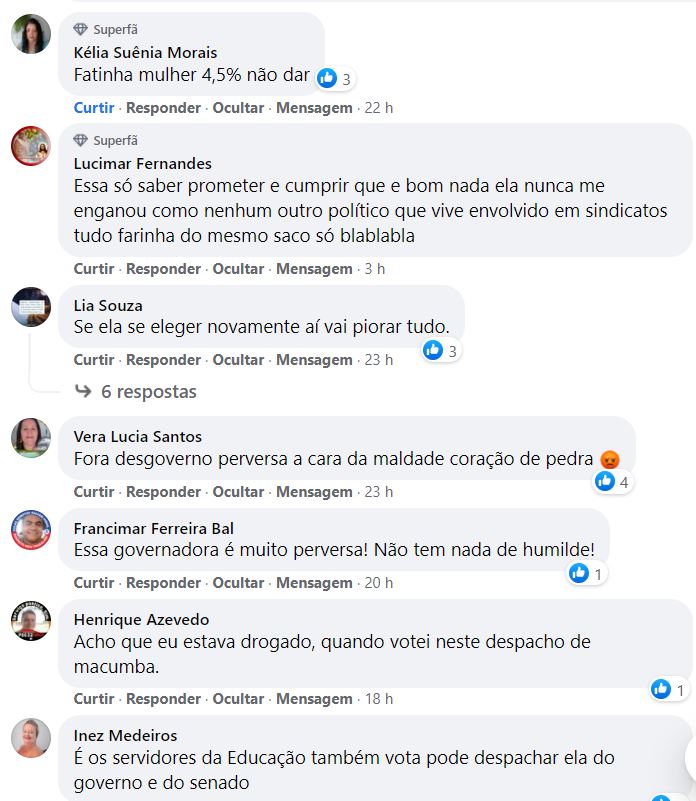This screenshot has width=696, height=801.
Task: Open Inez Medeiros profile photo
Action: pos(31,738)
